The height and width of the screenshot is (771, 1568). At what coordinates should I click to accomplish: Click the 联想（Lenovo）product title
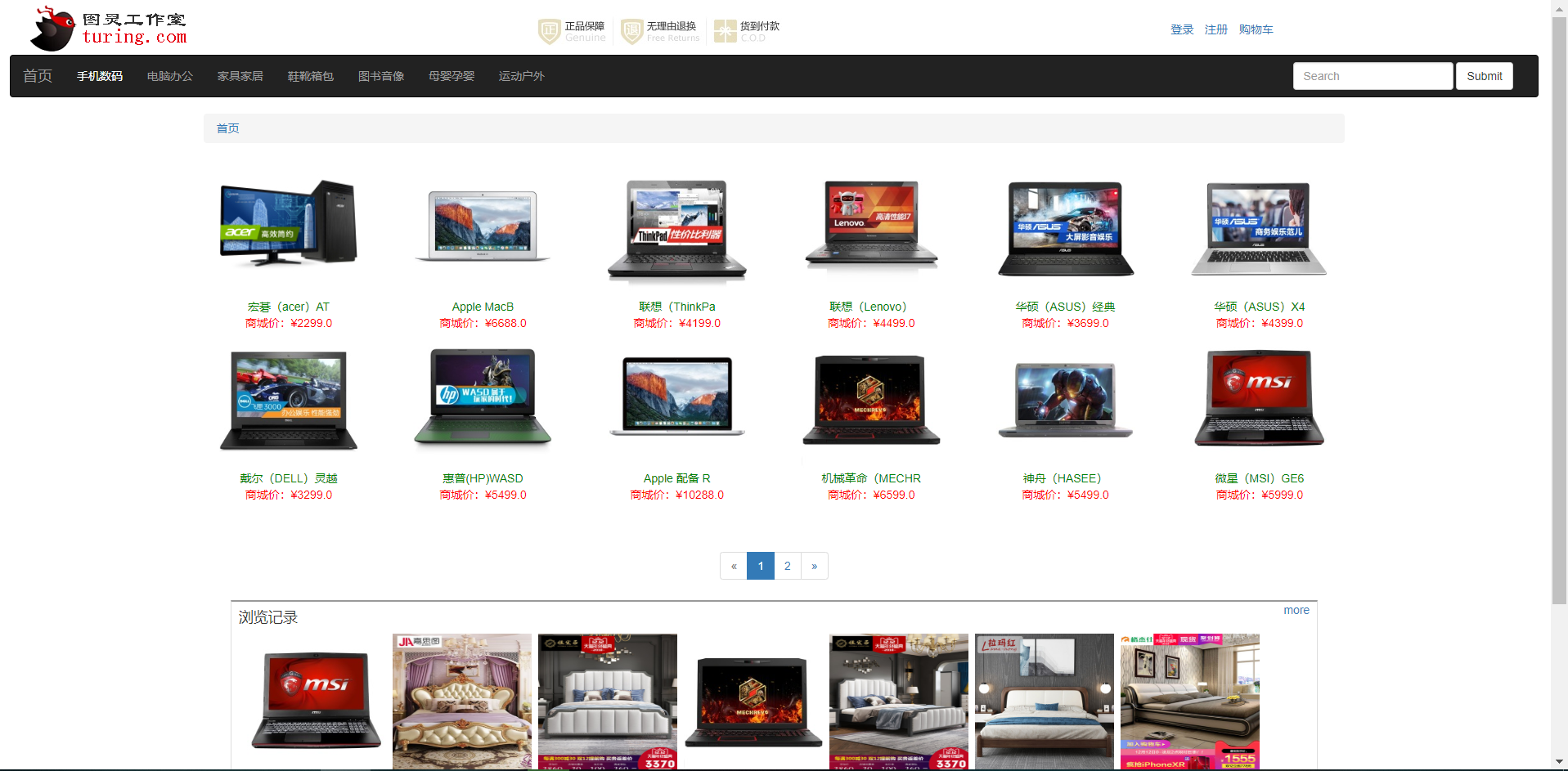[871, 307]
